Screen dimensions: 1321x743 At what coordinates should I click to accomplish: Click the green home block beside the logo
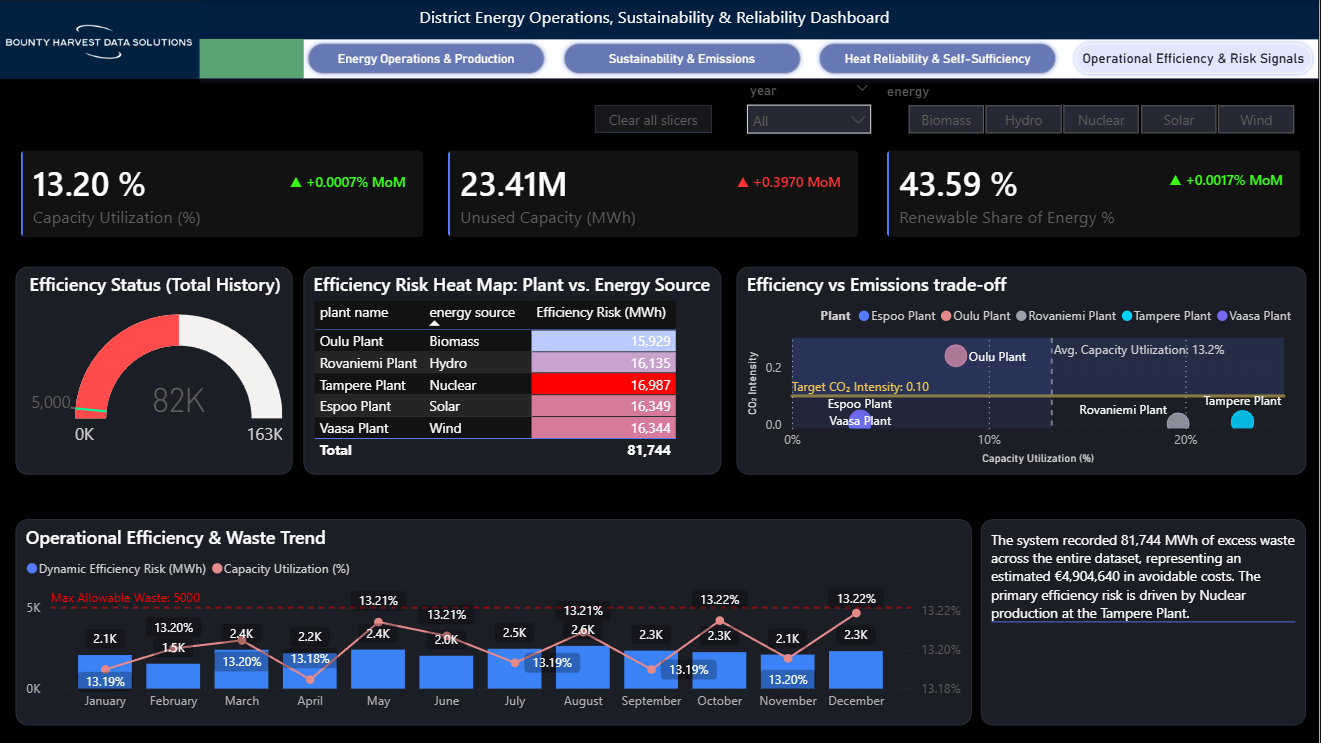click(x=251, y=58)
